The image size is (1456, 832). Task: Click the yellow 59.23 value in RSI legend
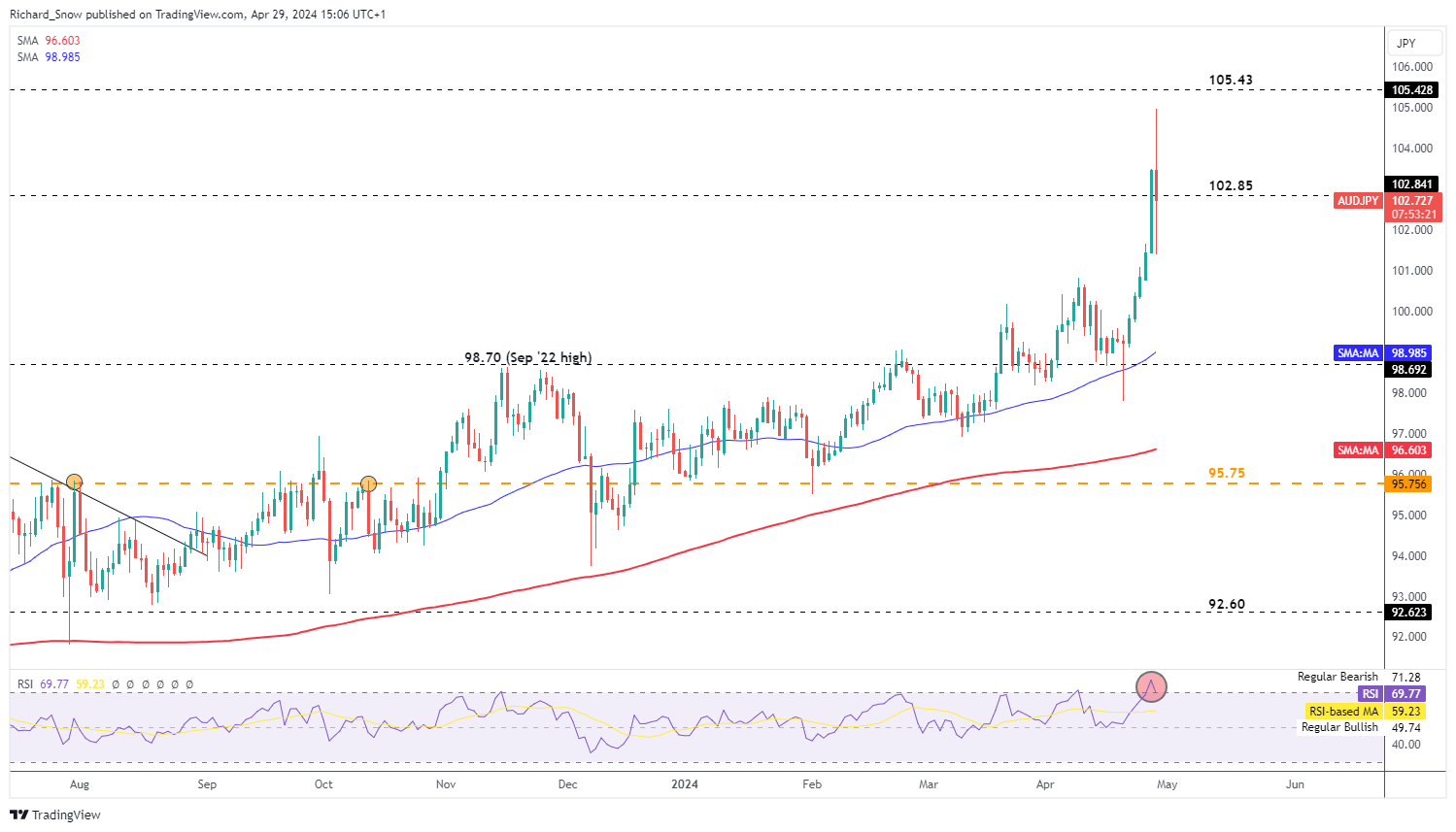click(x=89, y=684)
